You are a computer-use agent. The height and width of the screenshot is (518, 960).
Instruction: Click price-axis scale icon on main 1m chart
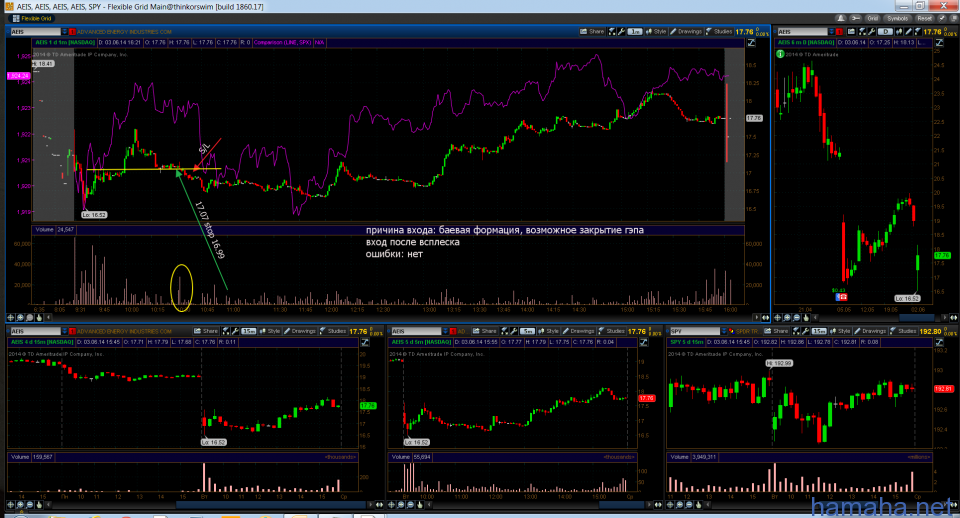[x=751, y=42]
